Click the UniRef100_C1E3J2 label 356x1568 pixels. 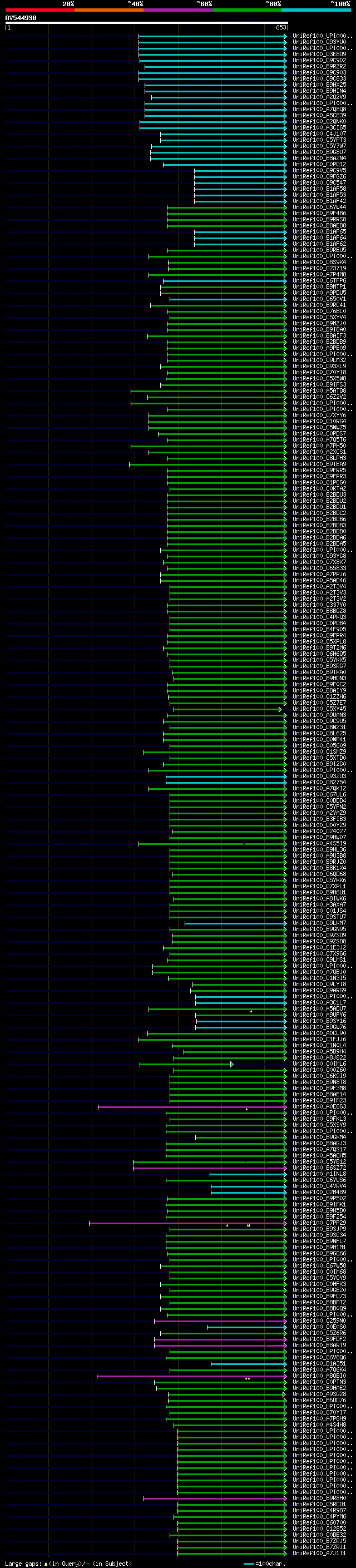(319, 948)
